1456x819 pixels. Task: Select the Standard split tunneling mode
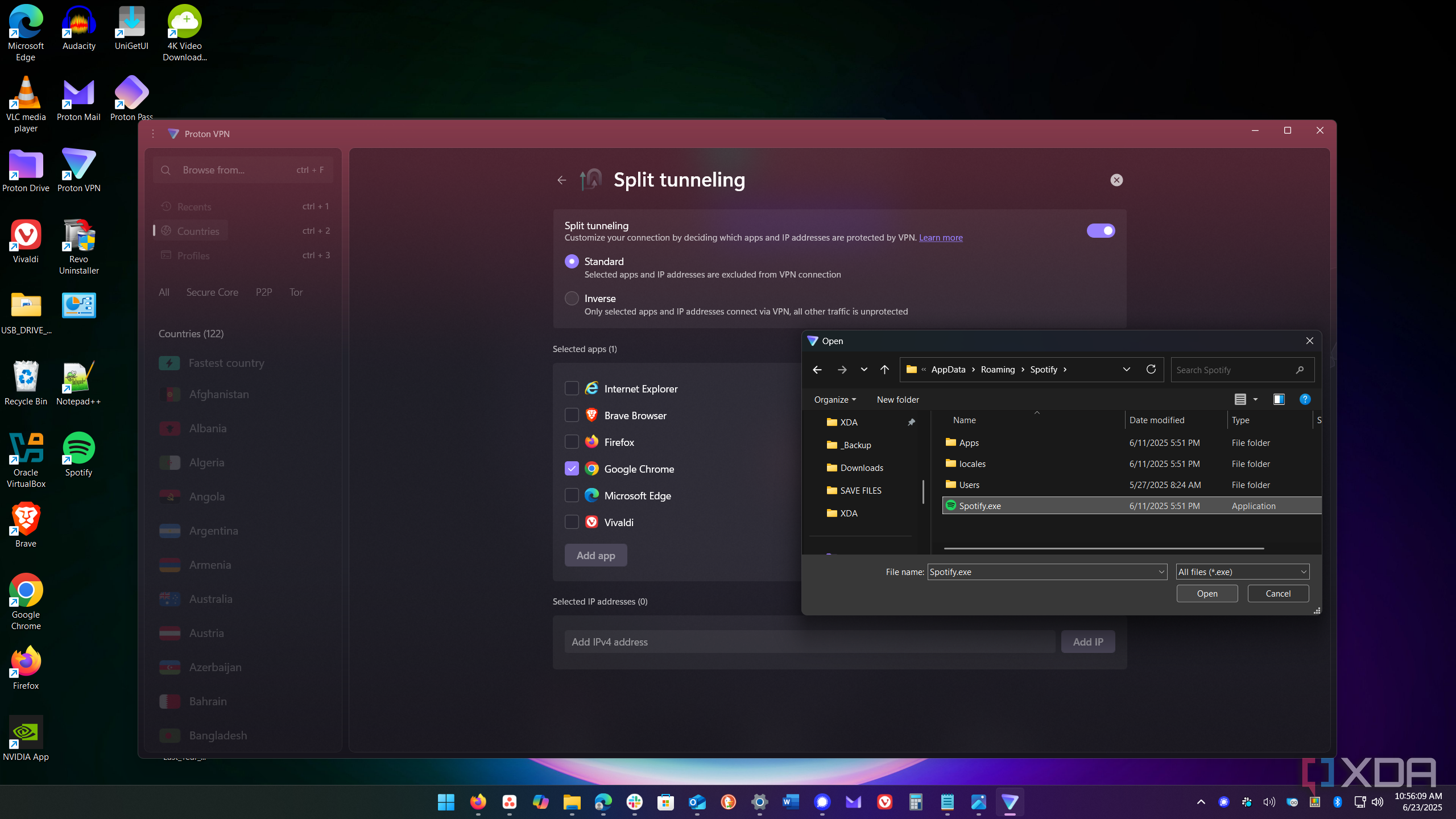click(572, 262)
